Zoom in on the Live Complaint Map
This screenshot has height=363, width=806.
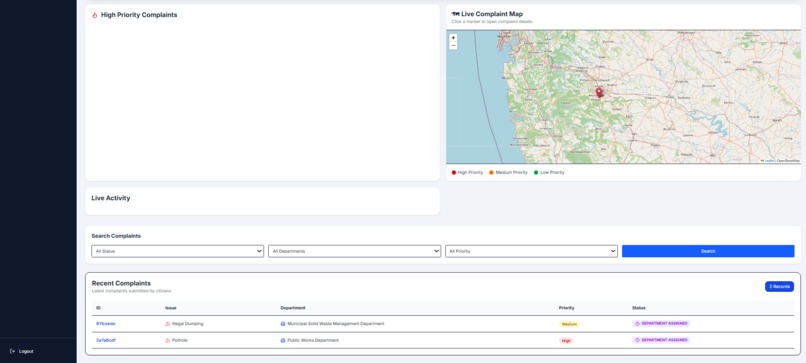(x=453, y=38)
